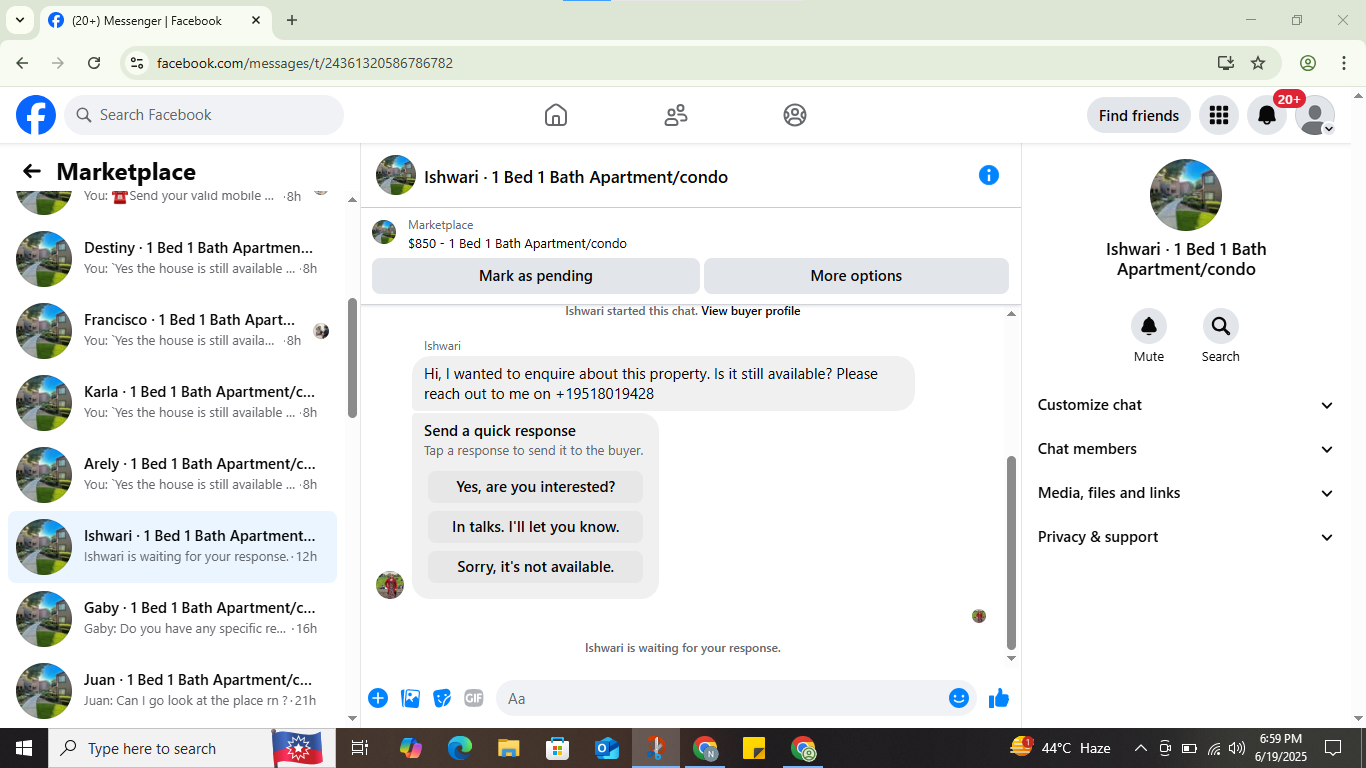Open the conversation information icon
The height and width of the screenshot is (768, 1366).
989,175
